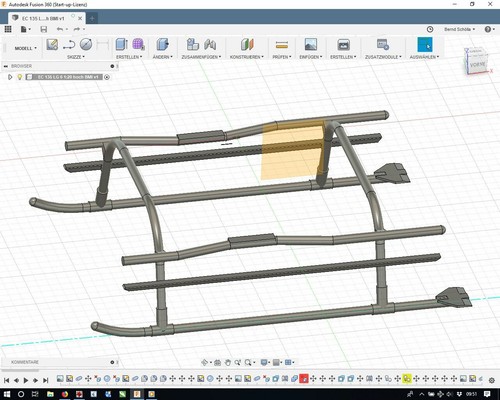
Task: Click the Measure tool under PRÜFEN
Action: [x=282, y=44]
